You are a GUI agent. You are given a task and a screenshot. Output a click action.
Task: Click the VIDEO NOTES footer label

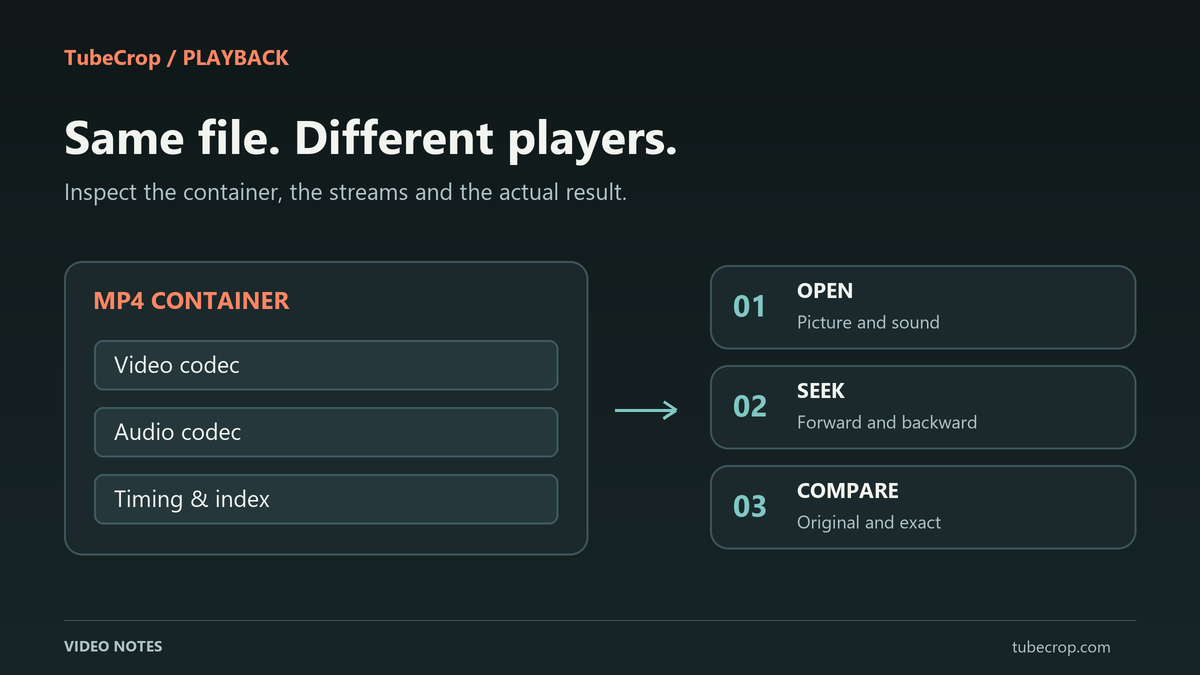tap(113, 646)
